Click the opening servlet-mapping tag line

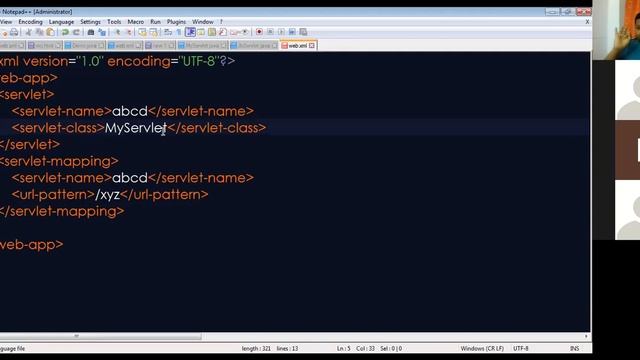click(59, 161)
